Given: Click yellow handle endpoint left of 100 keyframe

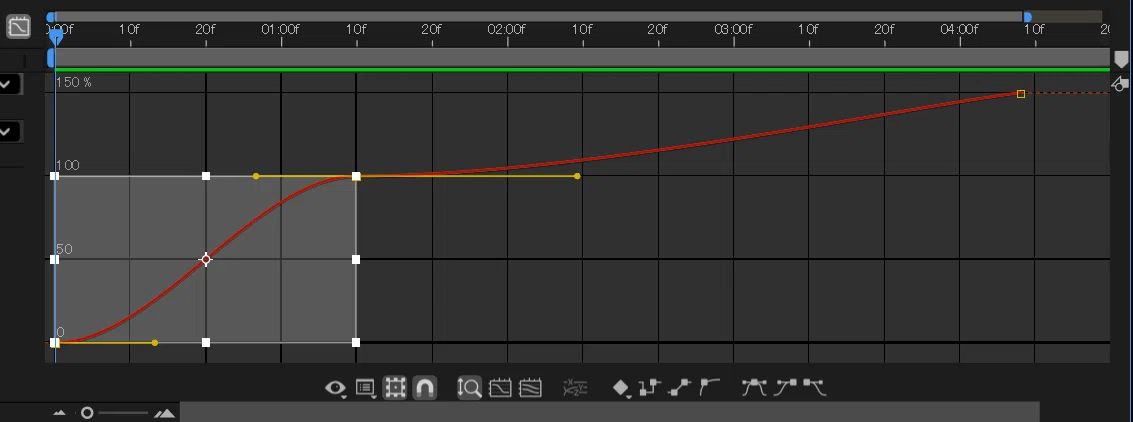Looking at the screenshot, I should tap(256, 176).
